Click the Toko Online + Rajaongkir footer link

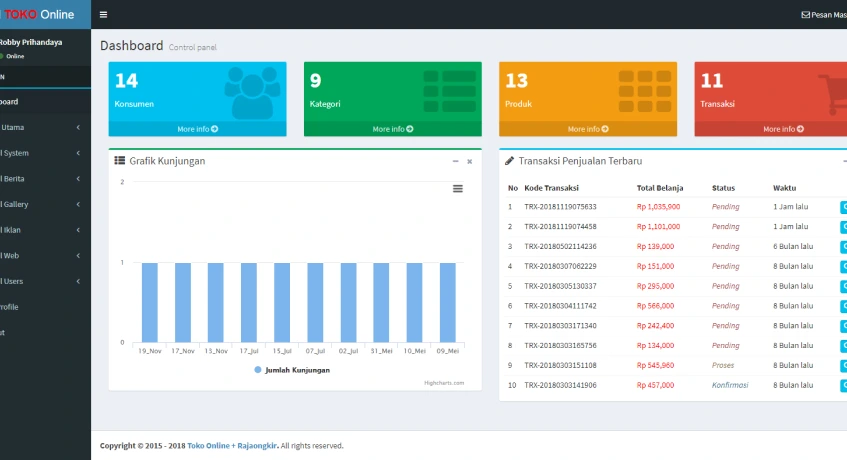click(x=232, y=446)
